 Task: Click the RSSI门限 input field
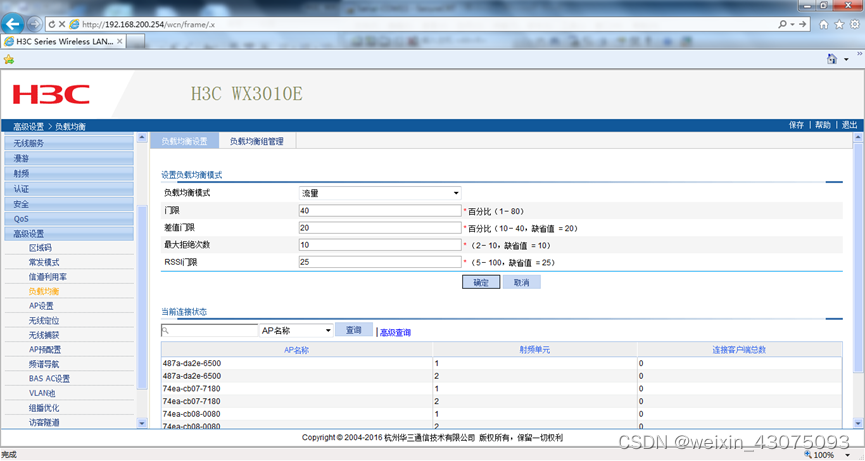(380, 262)
